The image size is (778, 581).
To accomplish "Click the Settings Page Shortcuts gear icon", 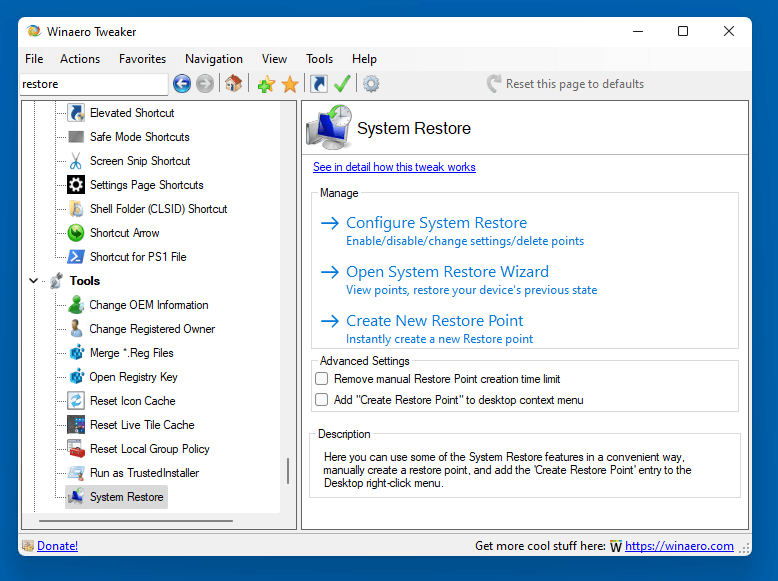I will 76,185.
